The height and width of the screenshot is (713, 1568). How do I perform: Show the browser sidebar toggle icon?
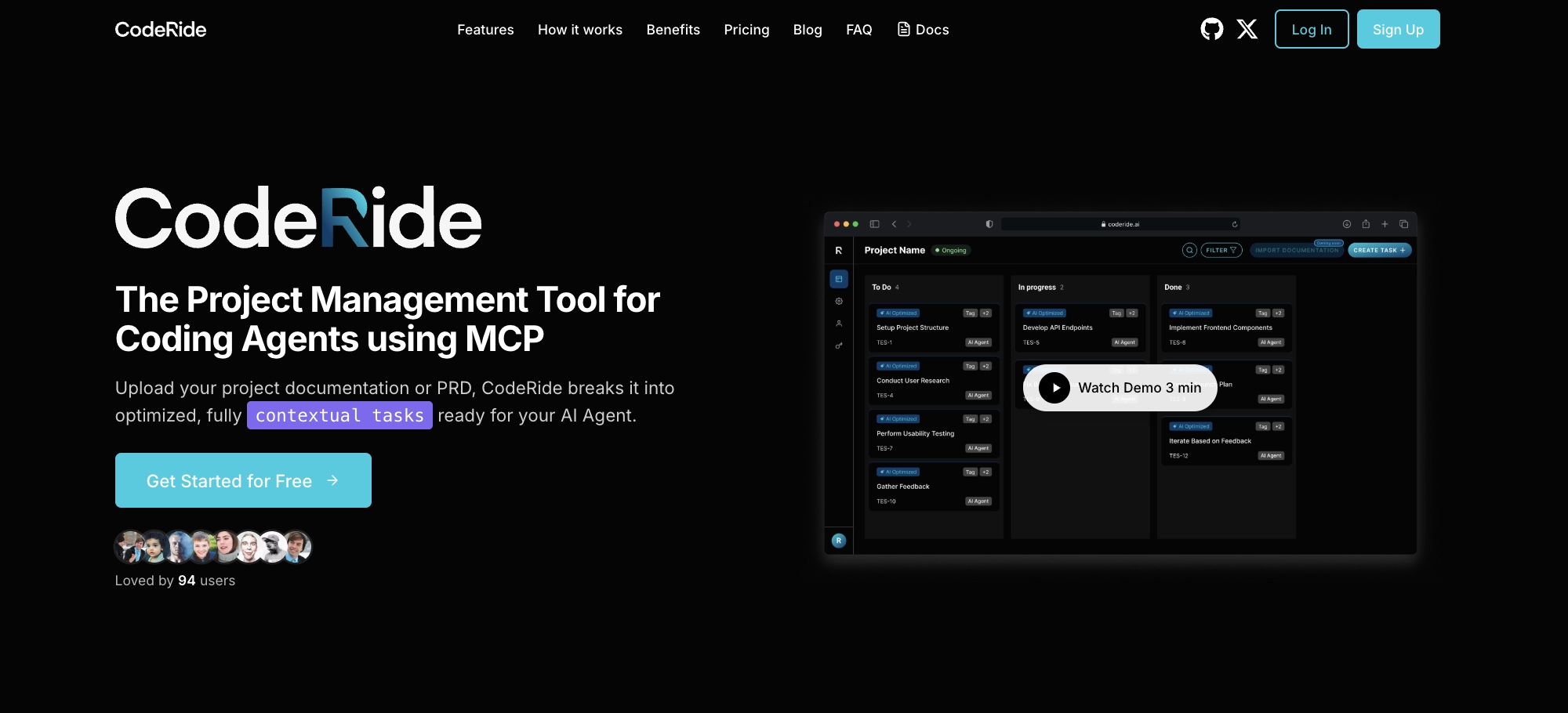point(873,223)
